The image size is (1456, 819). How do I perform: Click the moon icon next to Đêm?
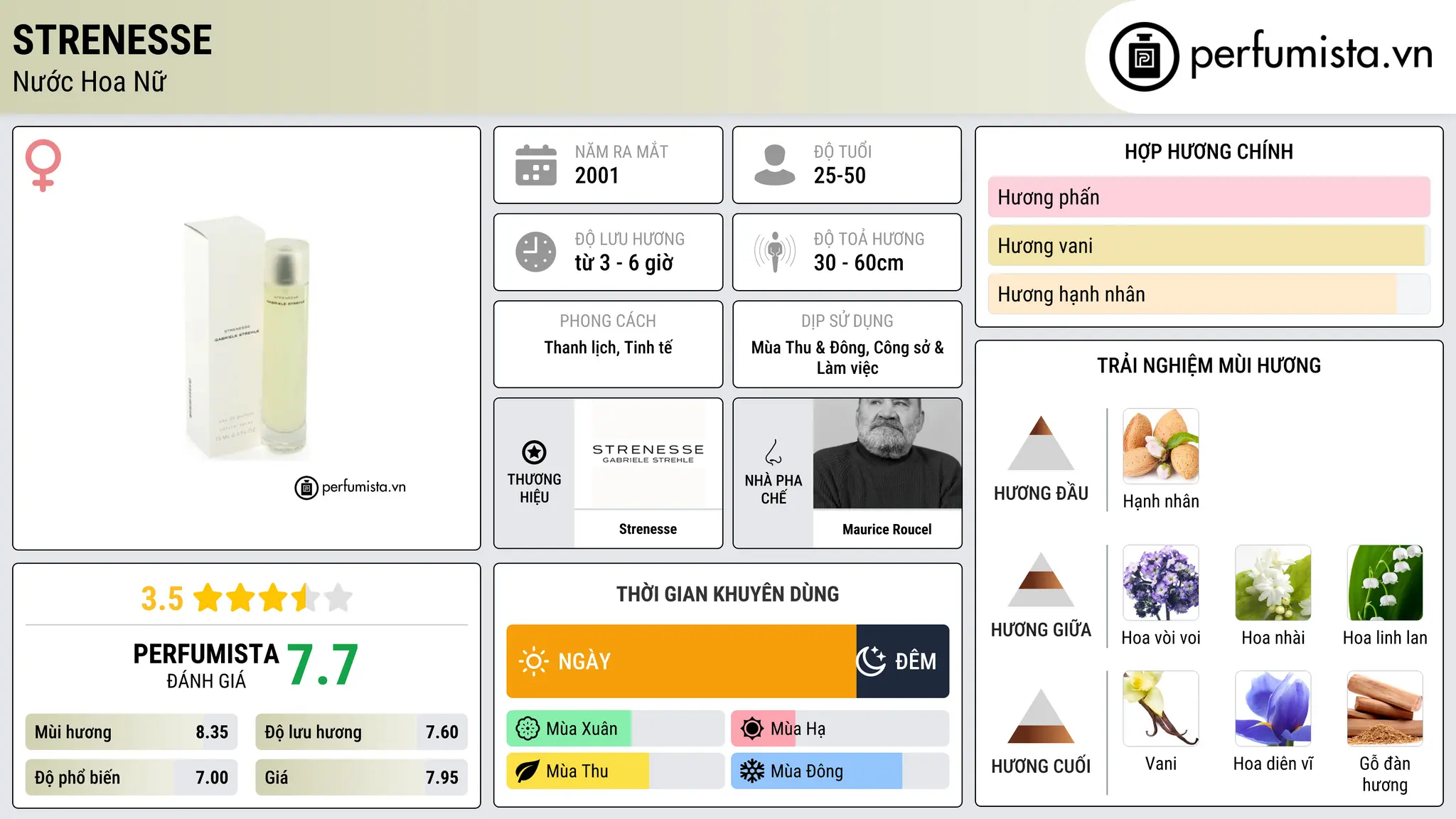click(x=871, y=661)
